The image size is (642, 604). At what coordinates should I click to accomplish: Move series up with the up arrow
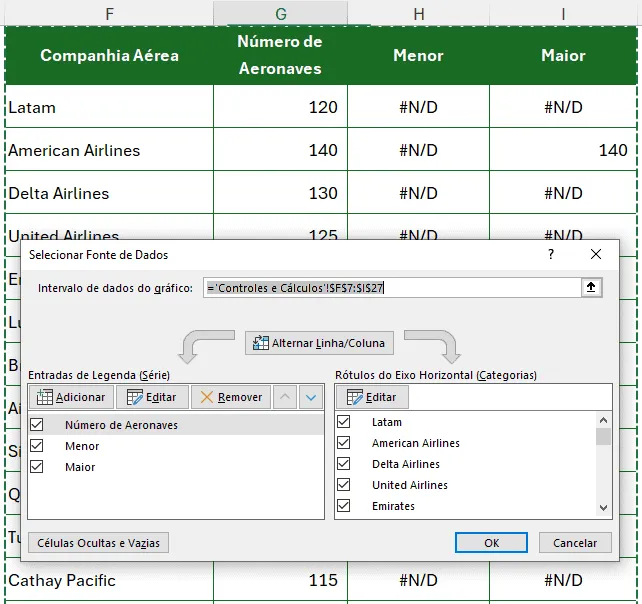coord(285,397)
